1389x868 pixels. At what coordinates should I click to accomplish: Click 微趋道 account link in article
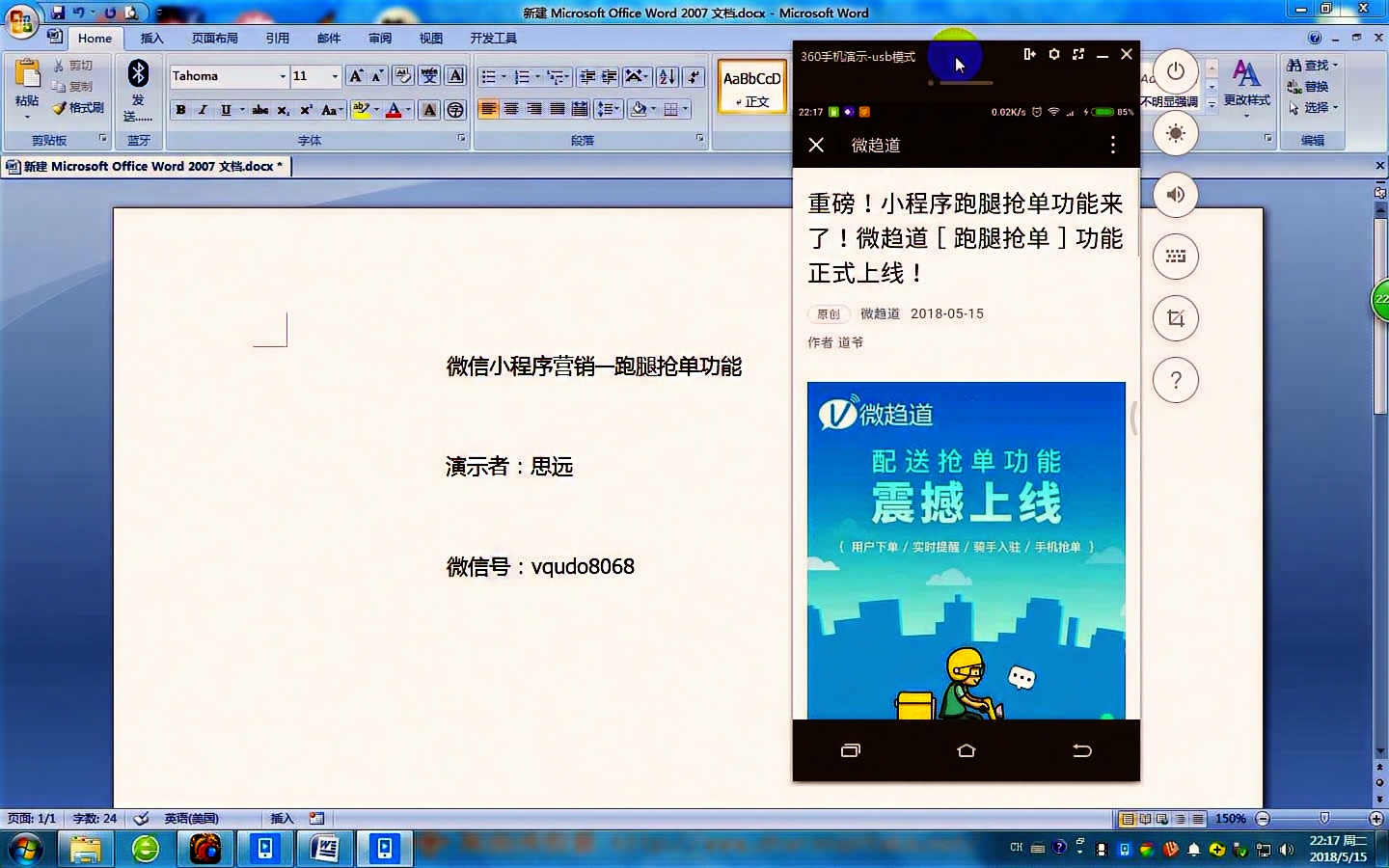coord(880,313)
